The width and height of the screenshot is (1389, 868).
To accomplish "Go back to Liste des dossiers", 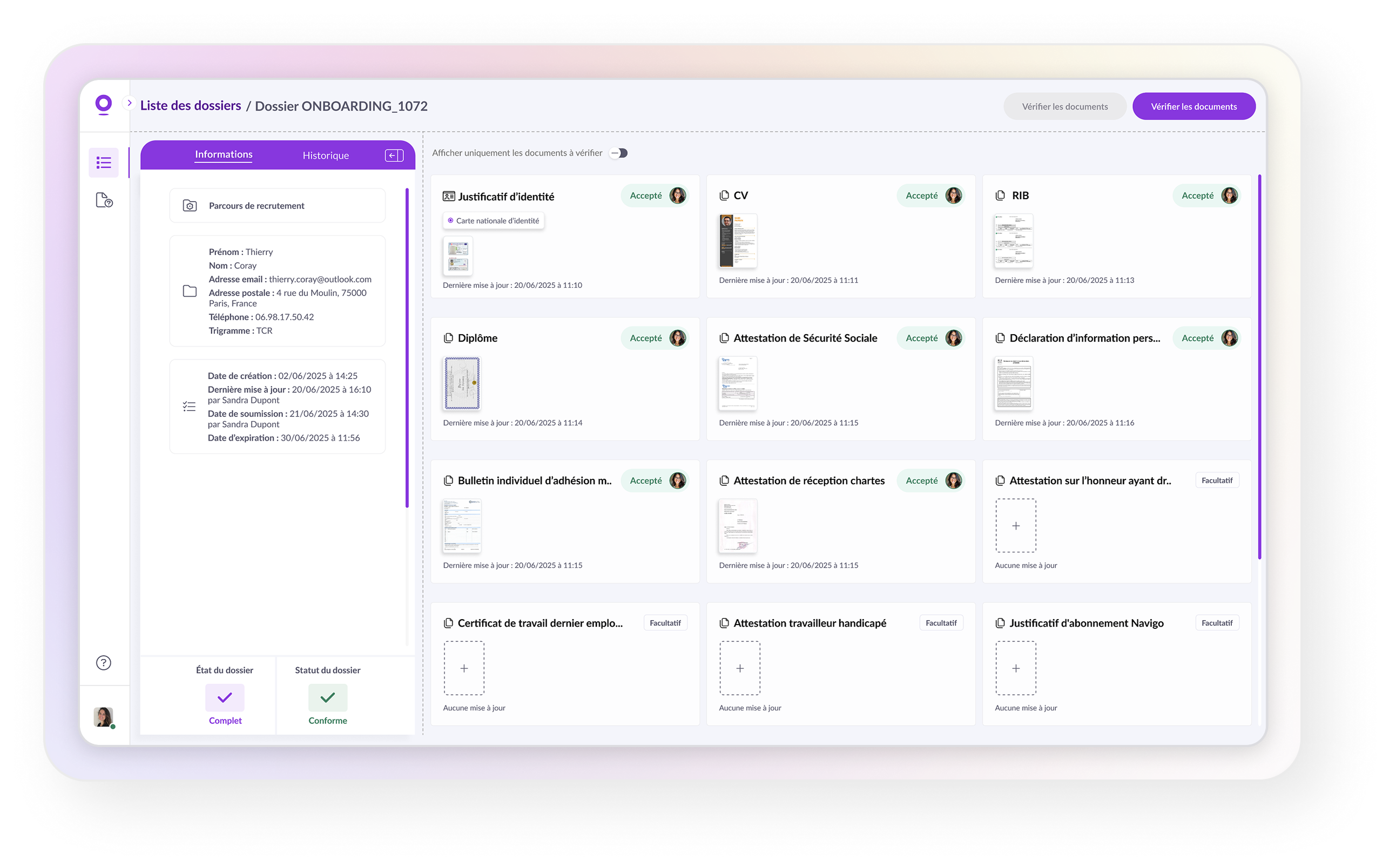I will pos(190,106).
